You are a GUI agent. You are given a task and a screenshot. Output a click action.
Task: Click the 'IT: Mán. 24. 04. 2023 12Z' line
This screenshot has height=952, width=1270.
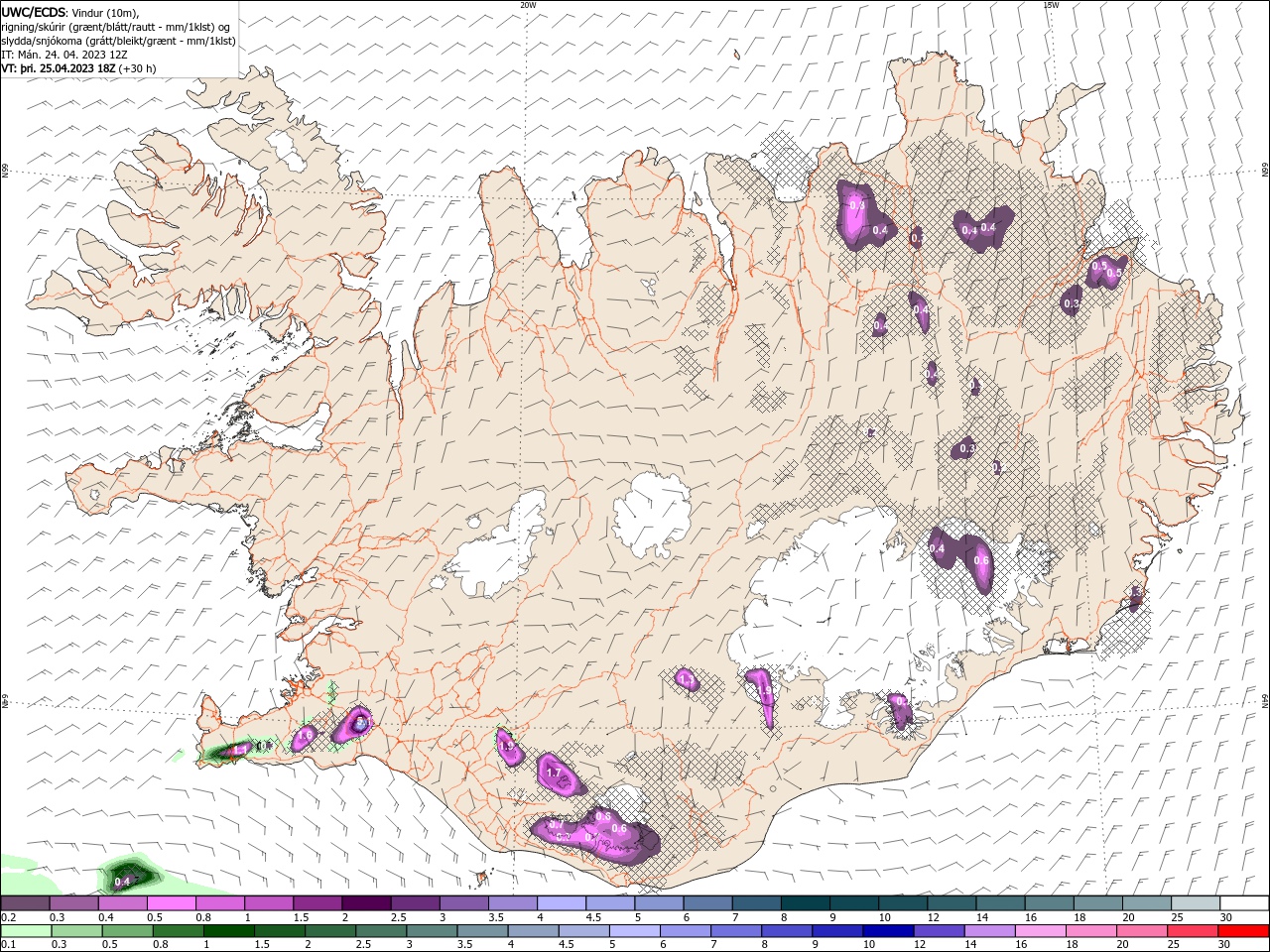[x=64, y=54]
